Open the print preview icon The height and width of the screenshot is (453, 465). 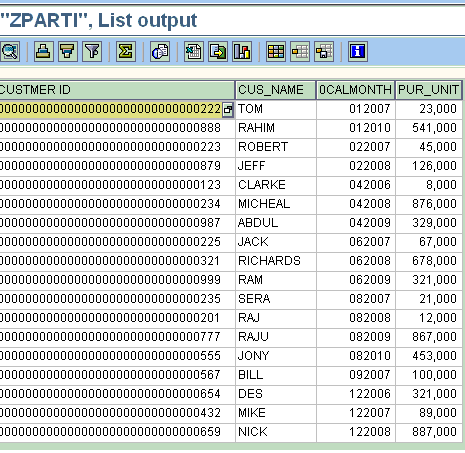coord(160,52)
